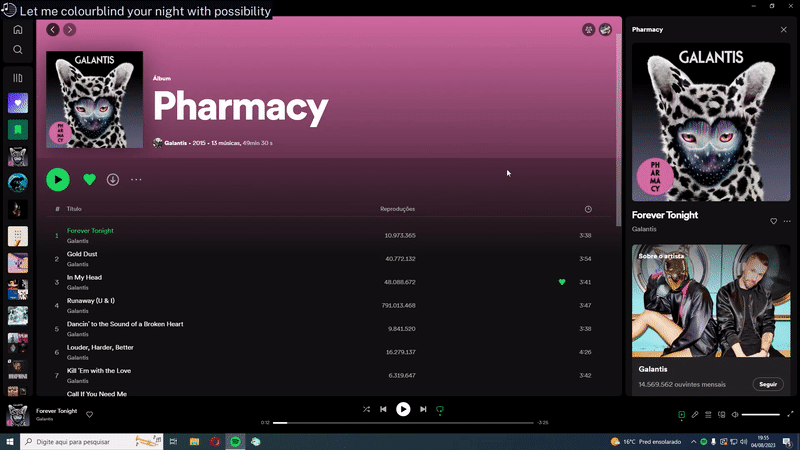
Task: Click Galantis under Forever Tonight in right panel
Action: pyautogui.click(x=644, y=229)
